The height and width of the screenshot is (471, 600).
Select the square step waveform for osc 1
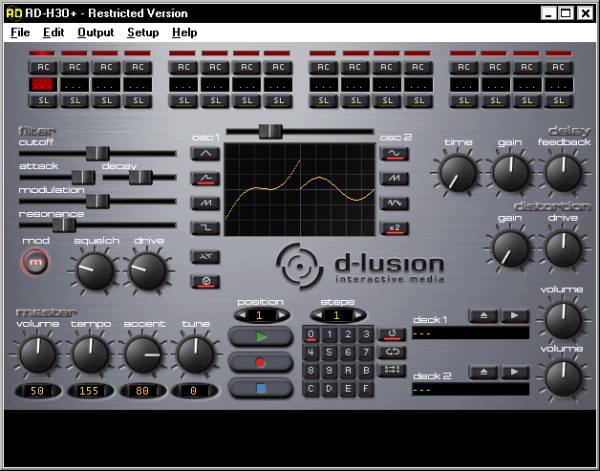point(205,228)
